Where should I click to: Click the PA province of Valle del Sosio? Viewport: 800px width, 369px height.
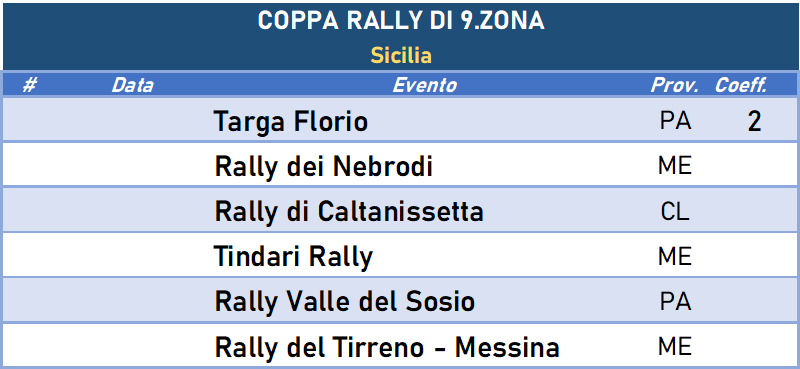coord(675,301)
